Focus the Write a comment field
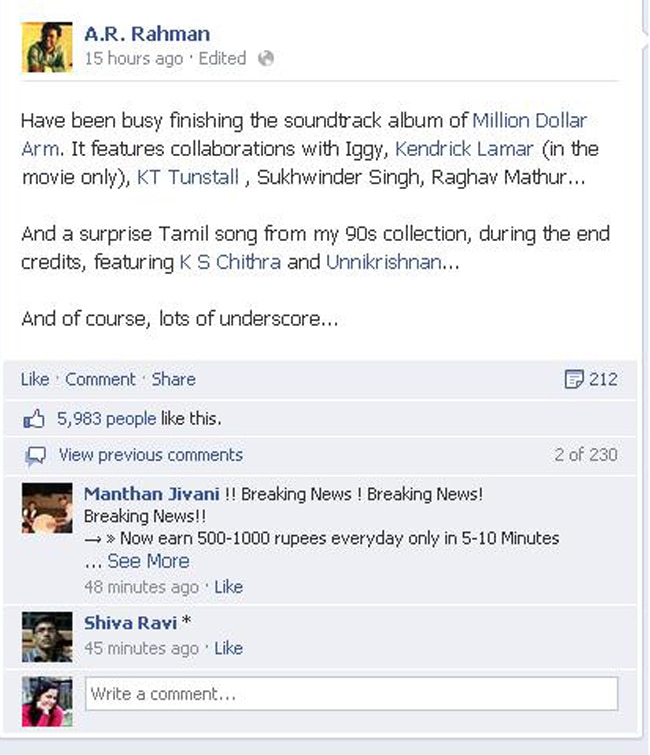The width and height of the screenshot is (650, 755). point(351,694)
